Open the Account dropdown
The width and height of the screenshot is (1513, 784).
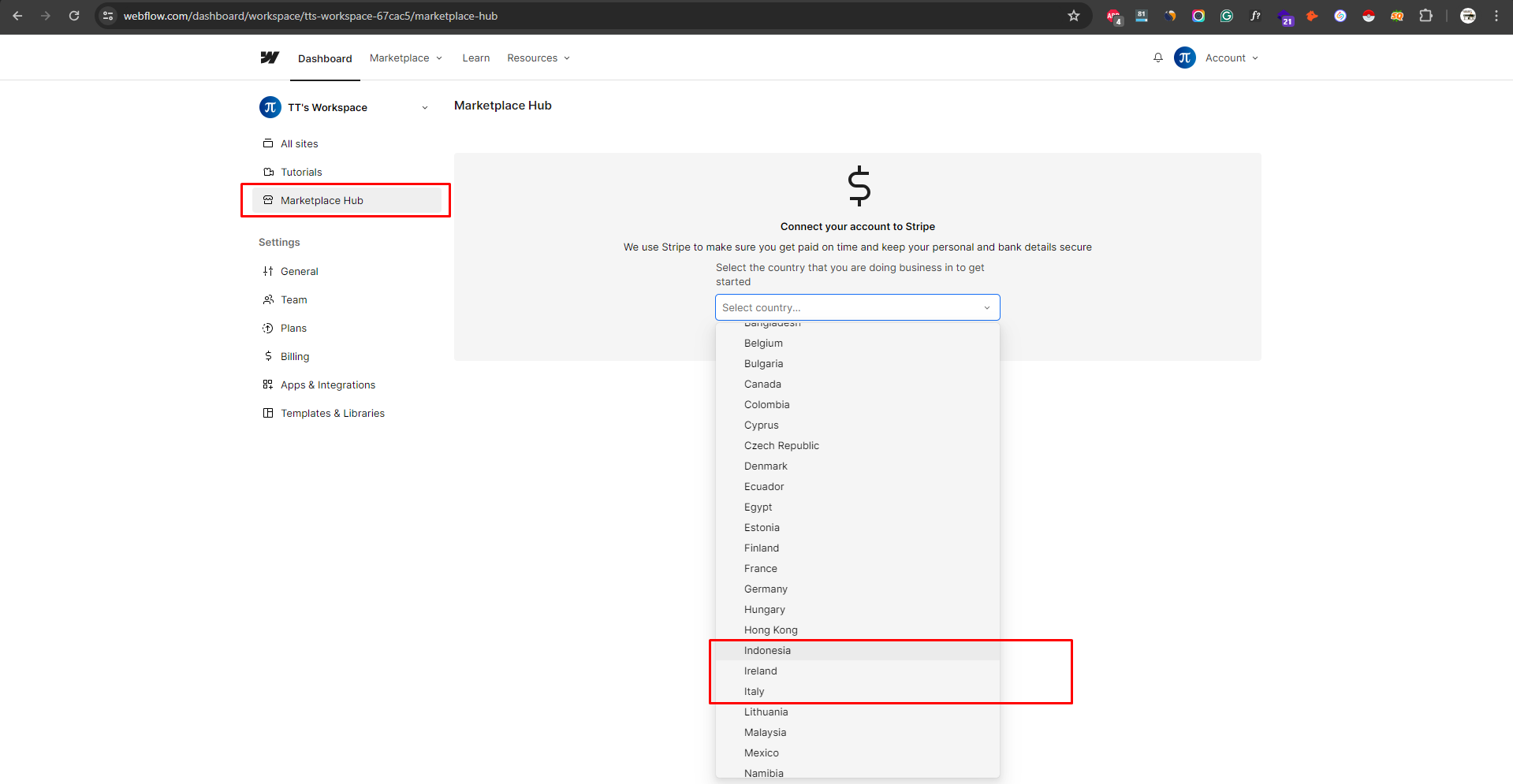click(x=1232, y=58)
